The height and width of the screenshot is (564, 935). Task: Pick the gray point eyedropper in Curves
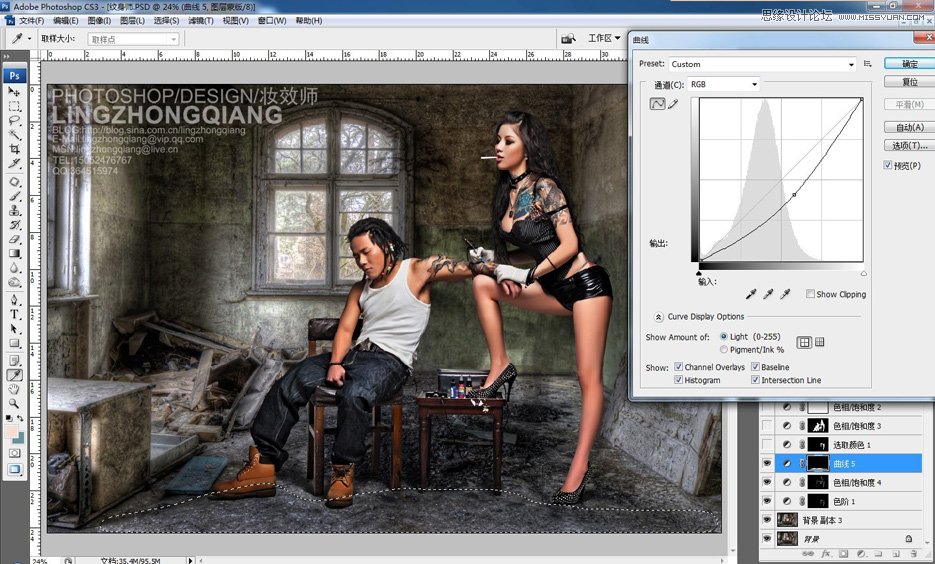coord(768,294)
